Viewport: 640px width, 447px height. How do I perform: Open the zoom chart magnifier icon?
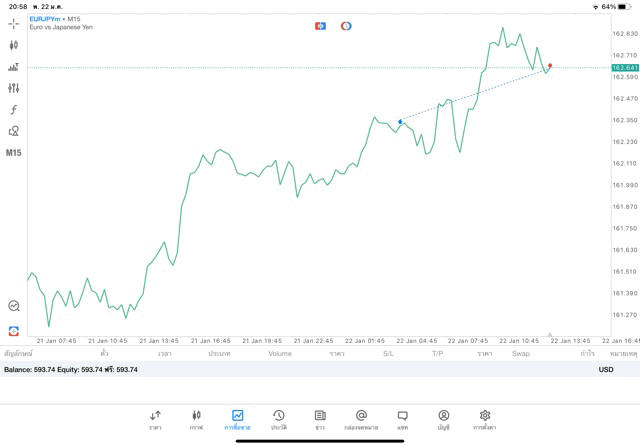coord(14,306)
